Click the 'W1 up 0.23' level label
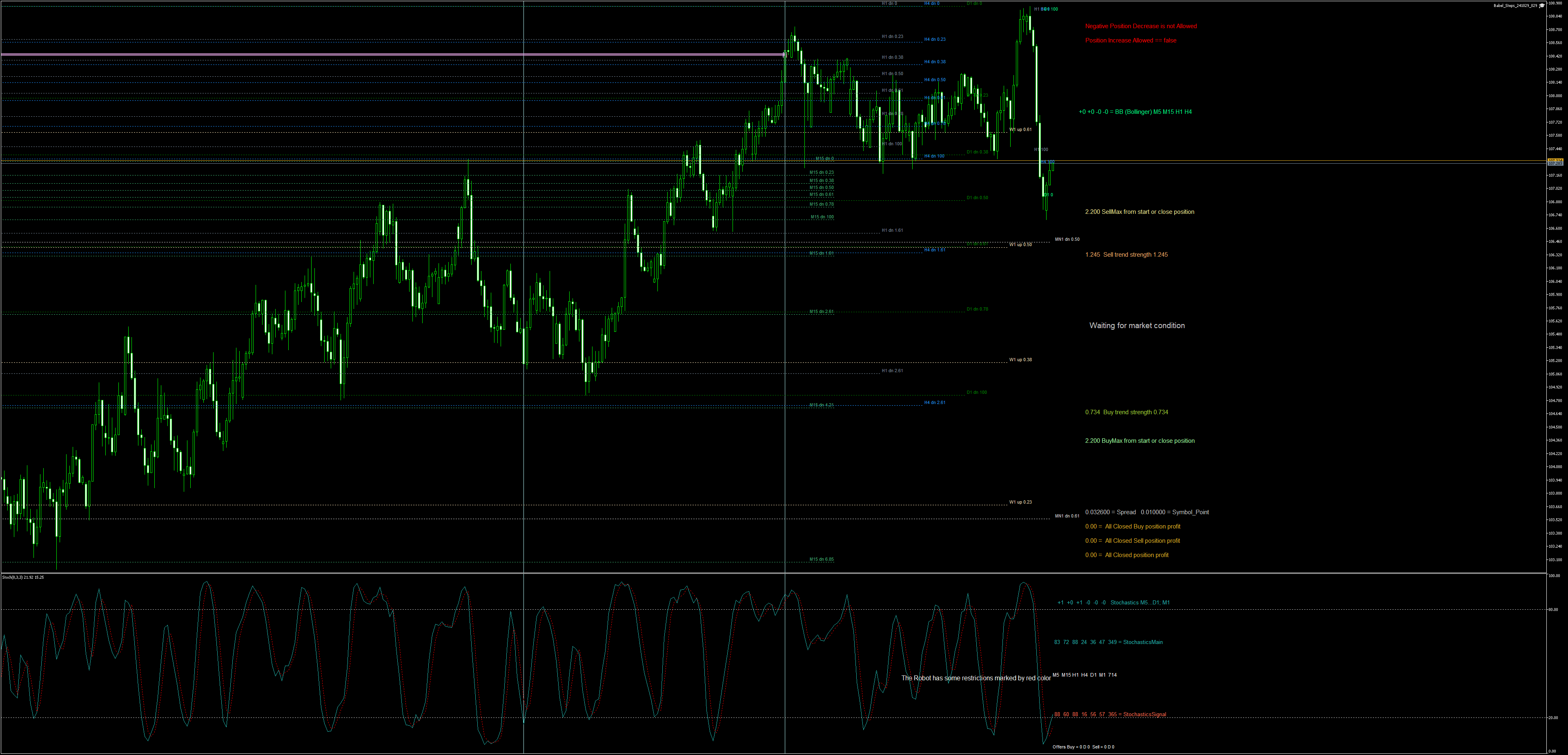Screen dimensions: 1568x755 (x=1020, y=502)
